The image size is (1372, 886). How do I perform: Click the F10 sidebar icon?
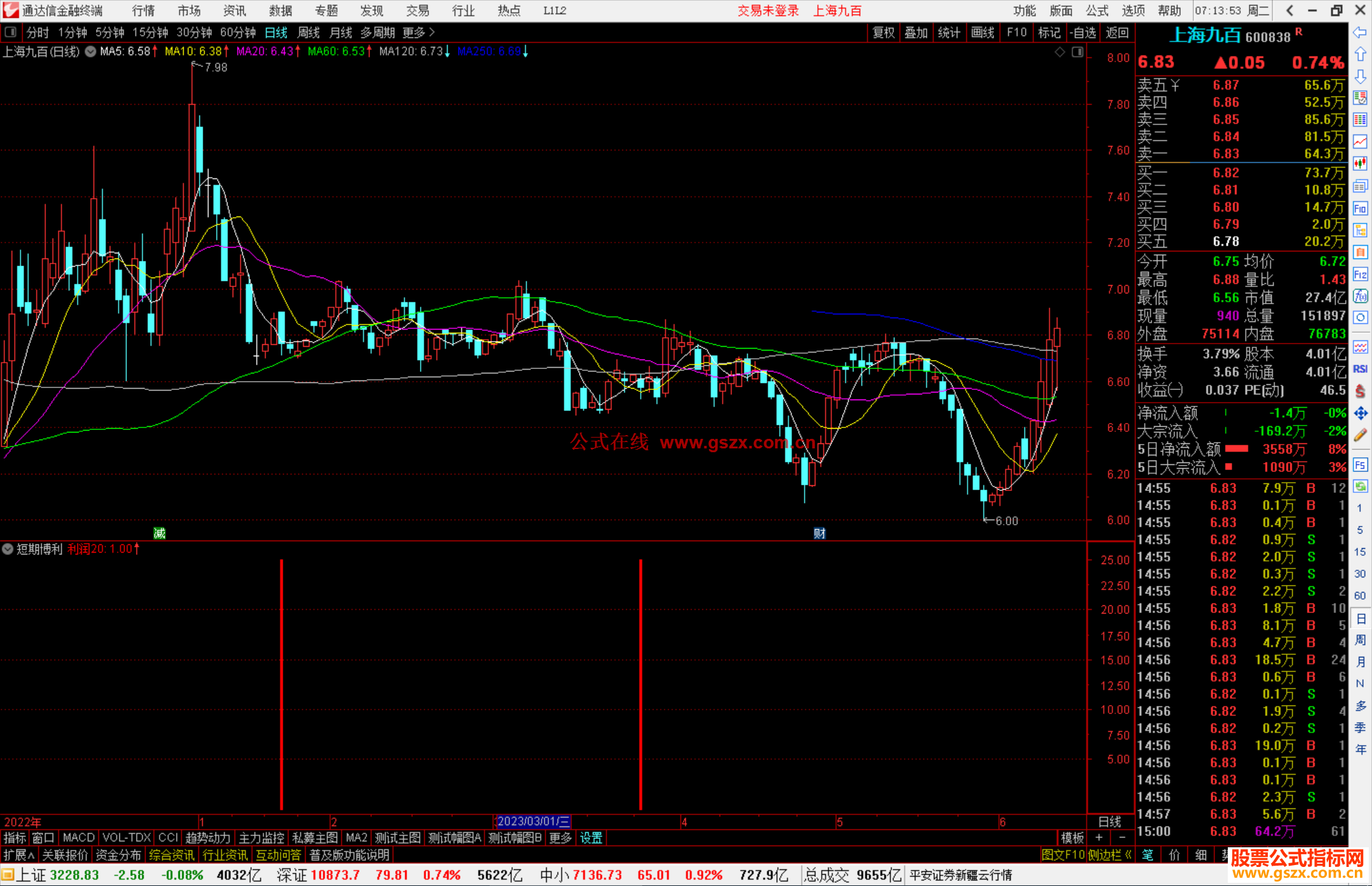tap(1360, 208)
